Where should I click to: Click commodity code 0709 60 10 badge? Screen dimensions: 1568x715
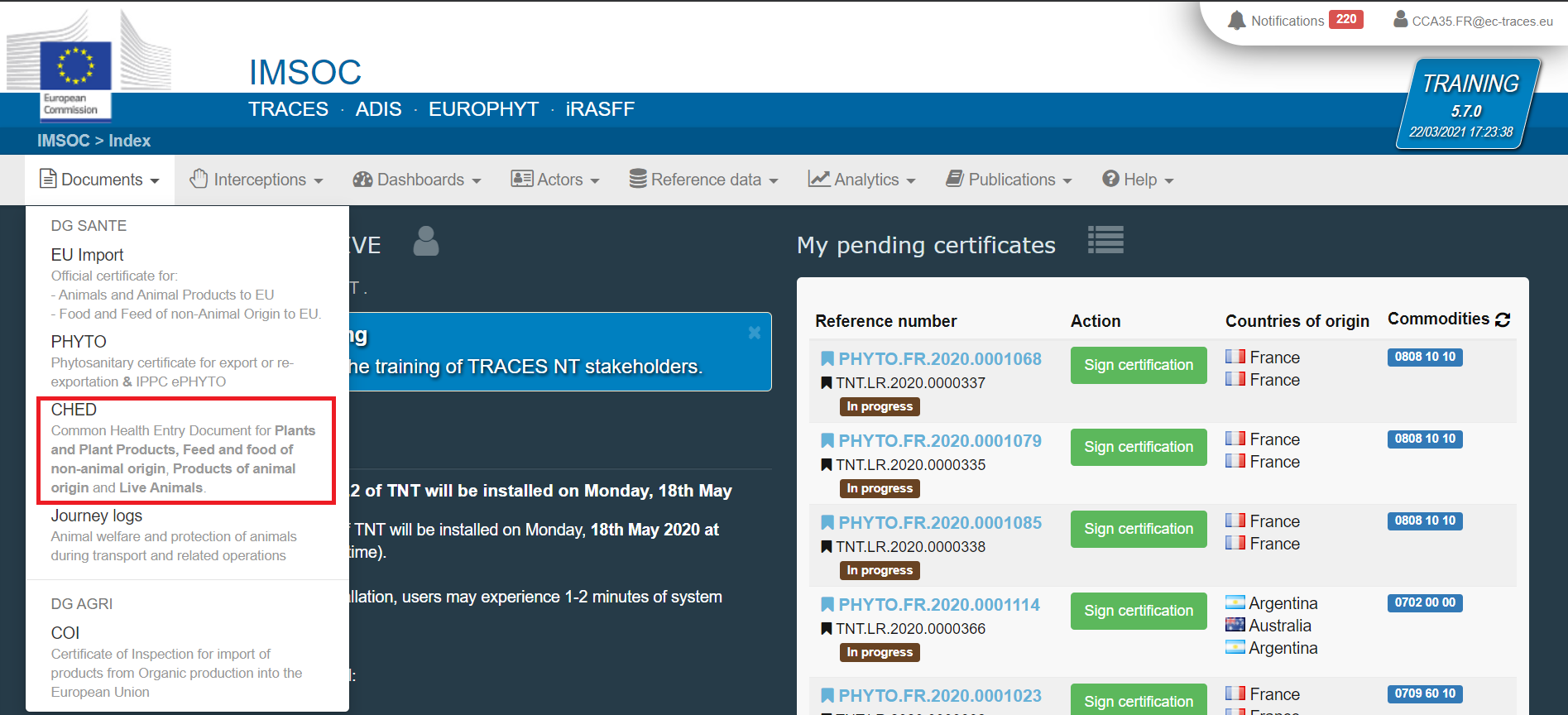pos(1425,693)
